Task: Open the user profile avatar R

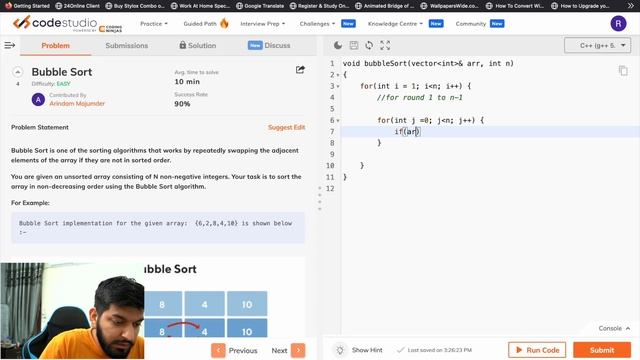Action: tap(618, 24)
